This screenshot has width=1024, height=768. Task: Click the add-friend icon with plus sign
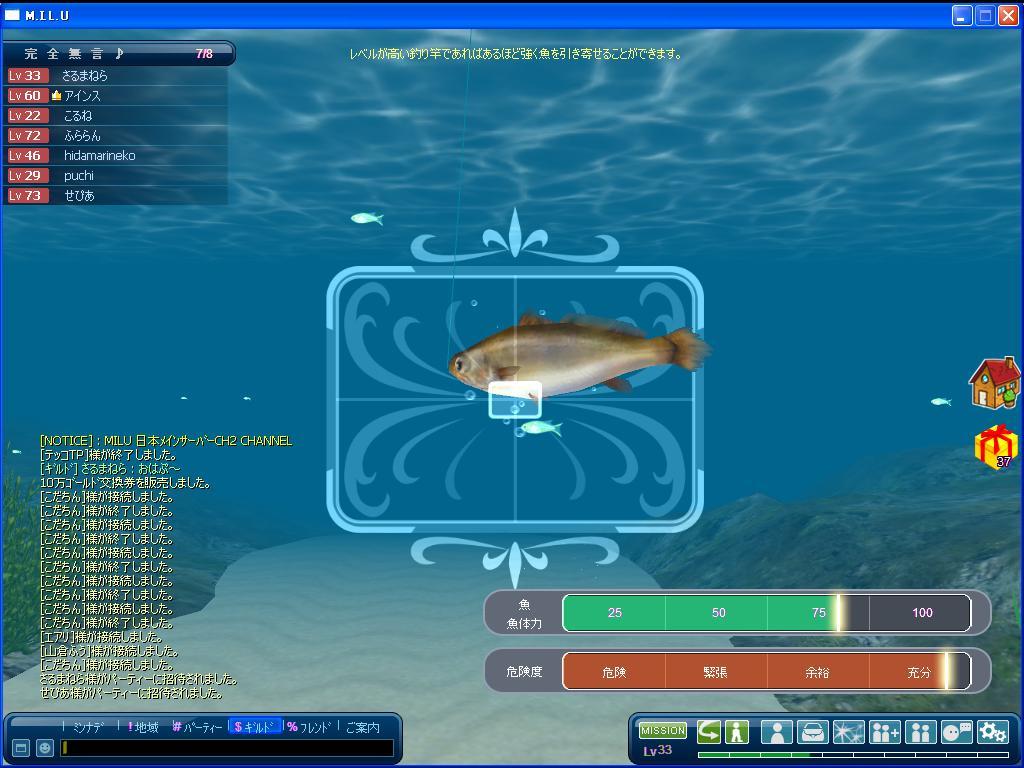pyautogui.click(x=885, y=732)
